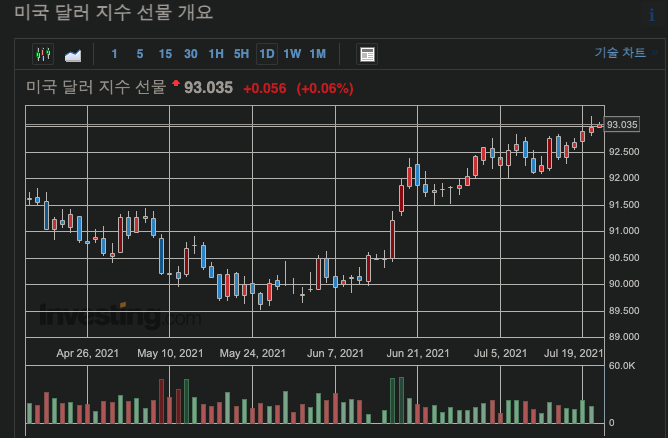668x438 pixels.
Task: Click the Jun 7, 2021 date label
Action: (335, 353)
